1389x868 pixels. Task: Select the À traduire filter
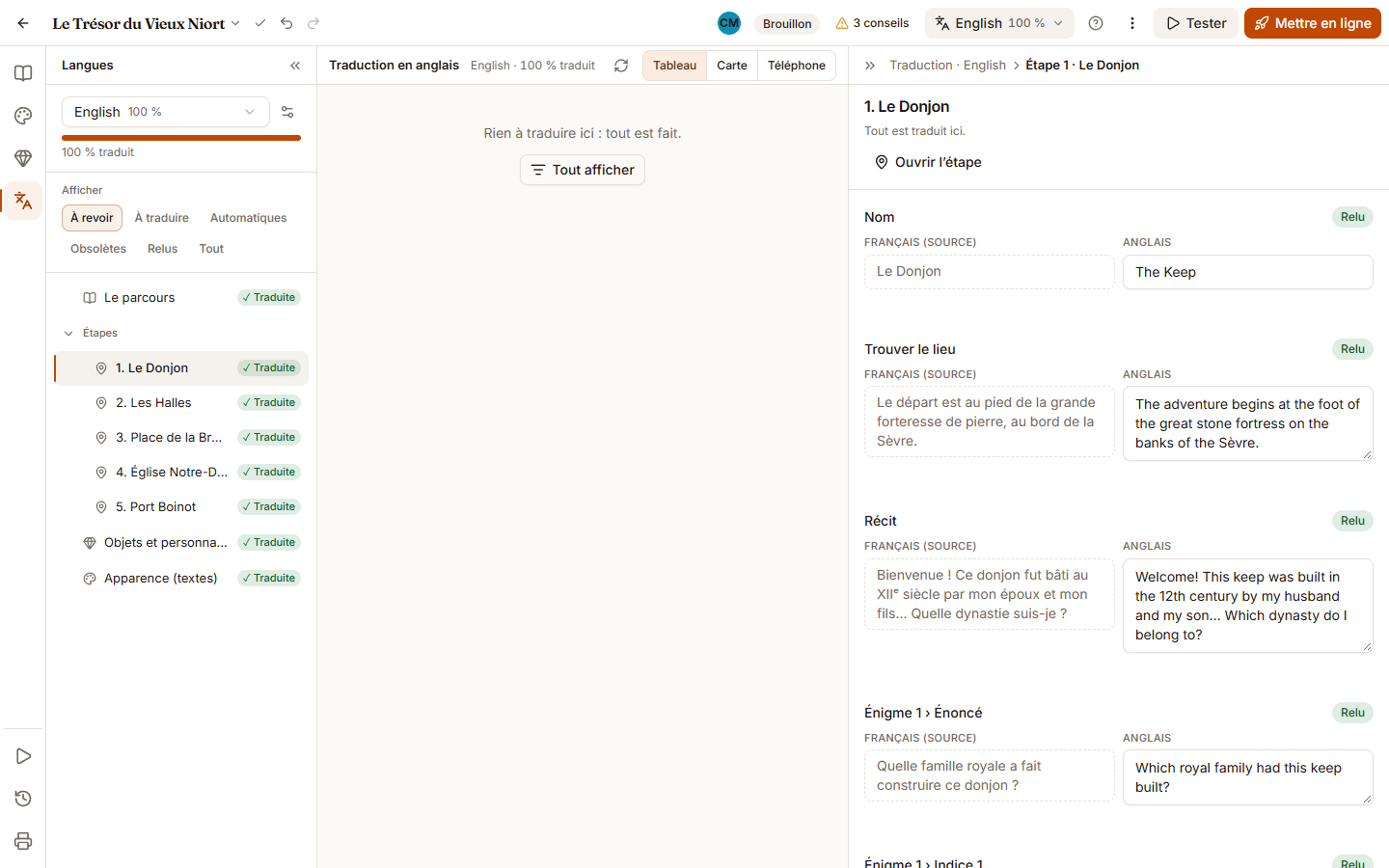pos(162,218)
